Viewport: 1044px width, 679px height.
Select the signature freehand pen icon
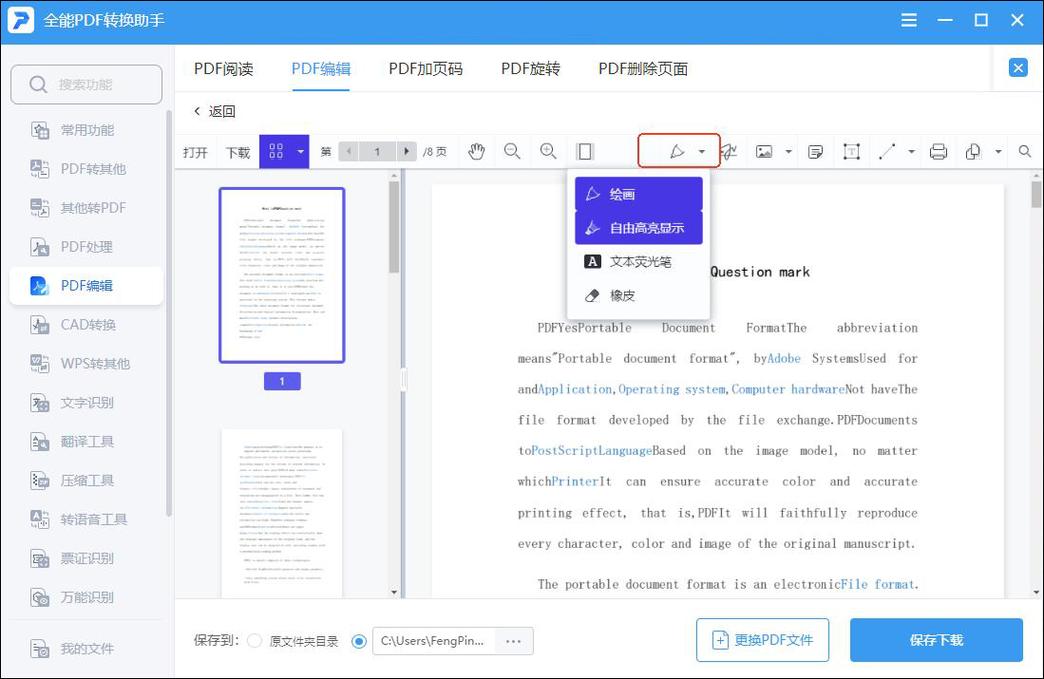click(728, 151)
